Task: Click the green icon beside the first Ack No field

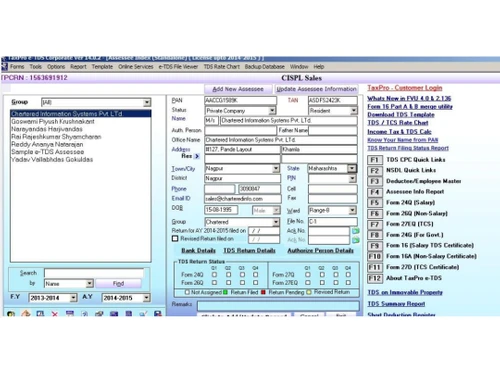Action: coord(356,231)
